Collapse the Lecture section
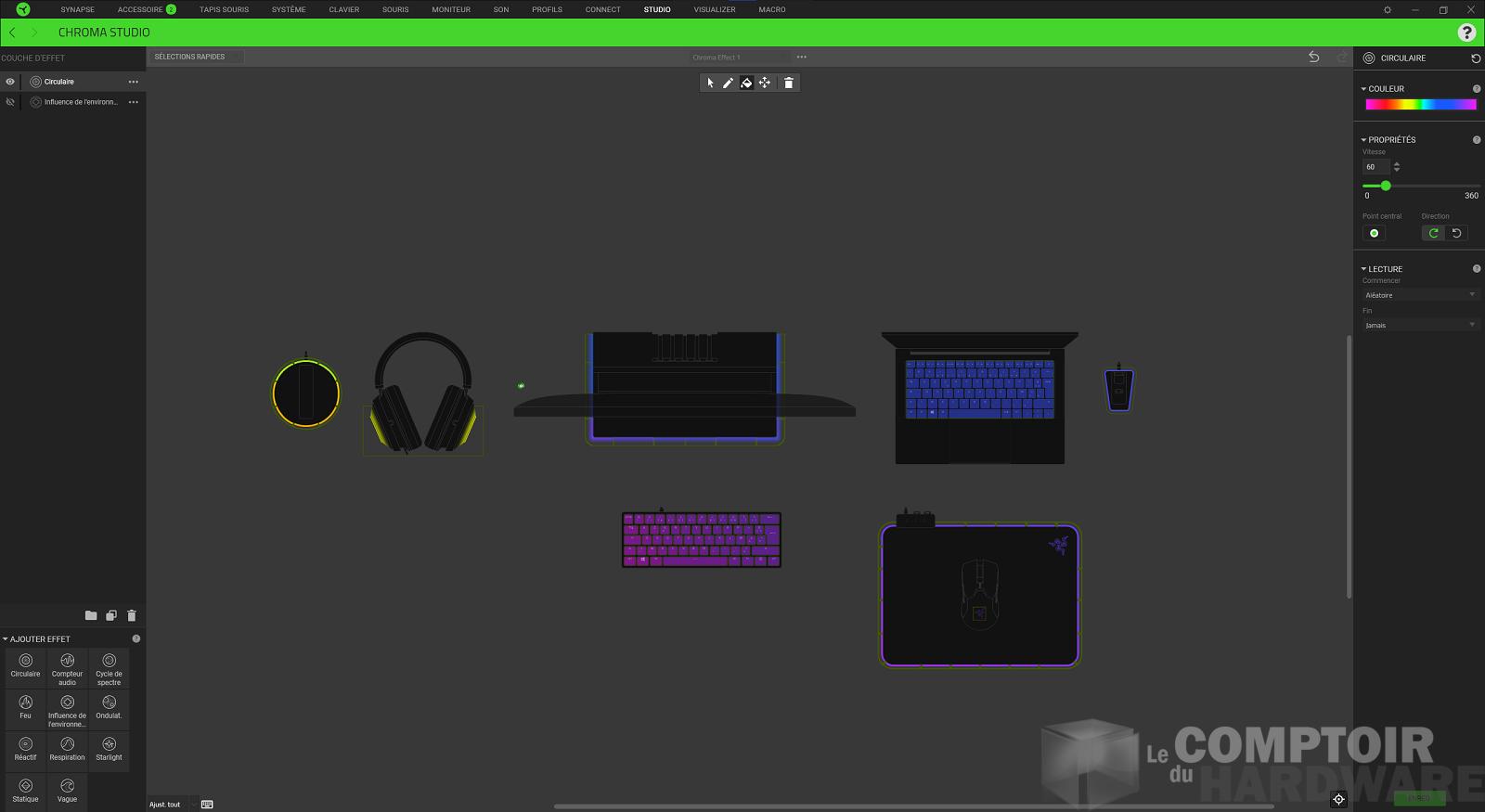 click(1363, 269)
